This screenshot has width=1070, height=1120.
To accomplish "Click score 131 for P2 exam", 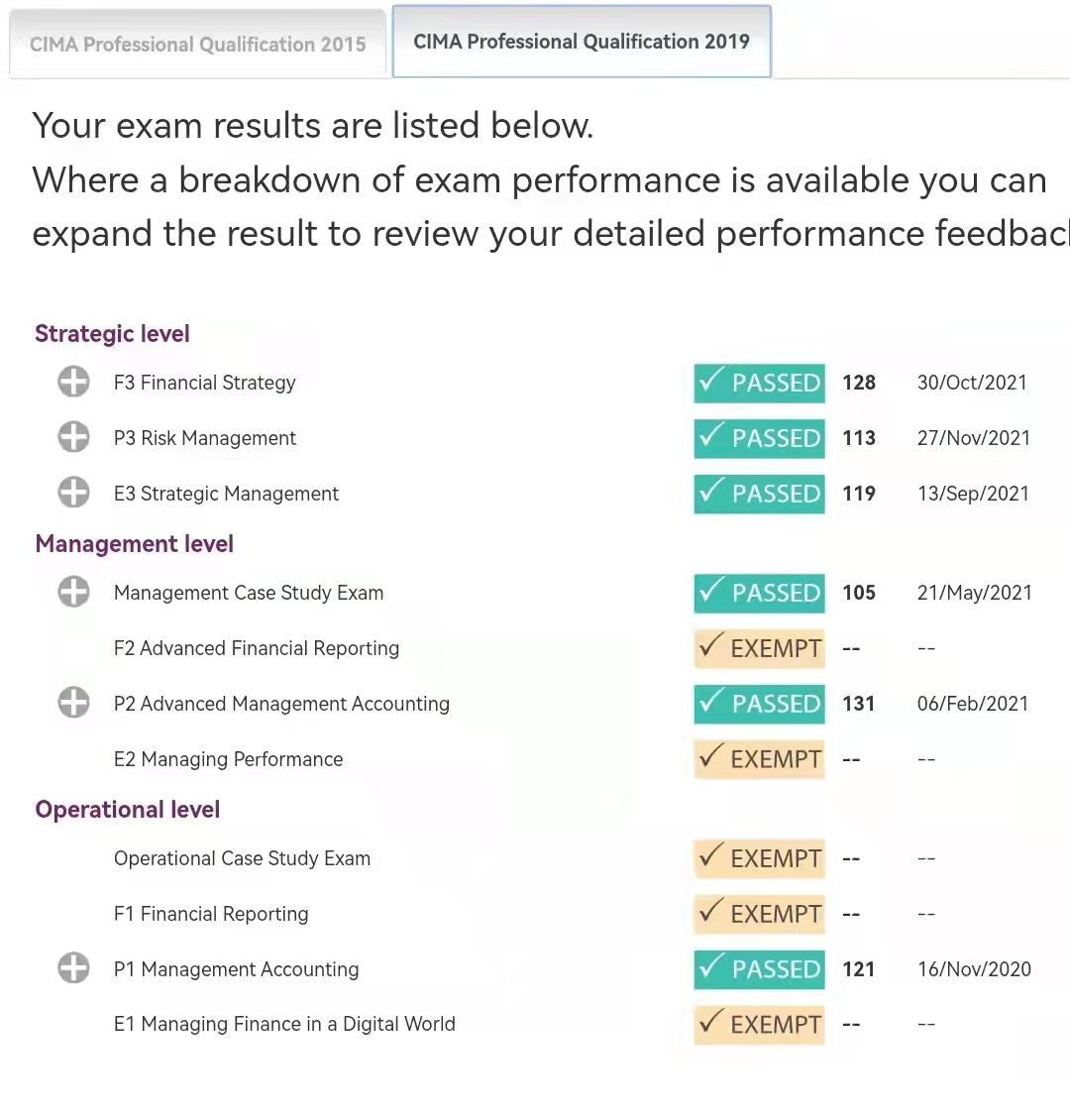I will tap(859, 704).
